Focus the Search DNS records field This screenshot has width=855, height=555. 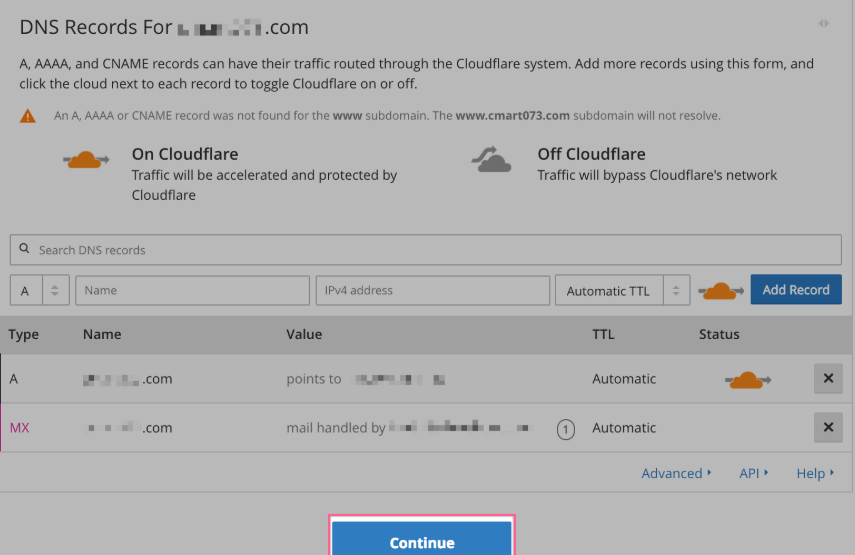tap(430, 250)
